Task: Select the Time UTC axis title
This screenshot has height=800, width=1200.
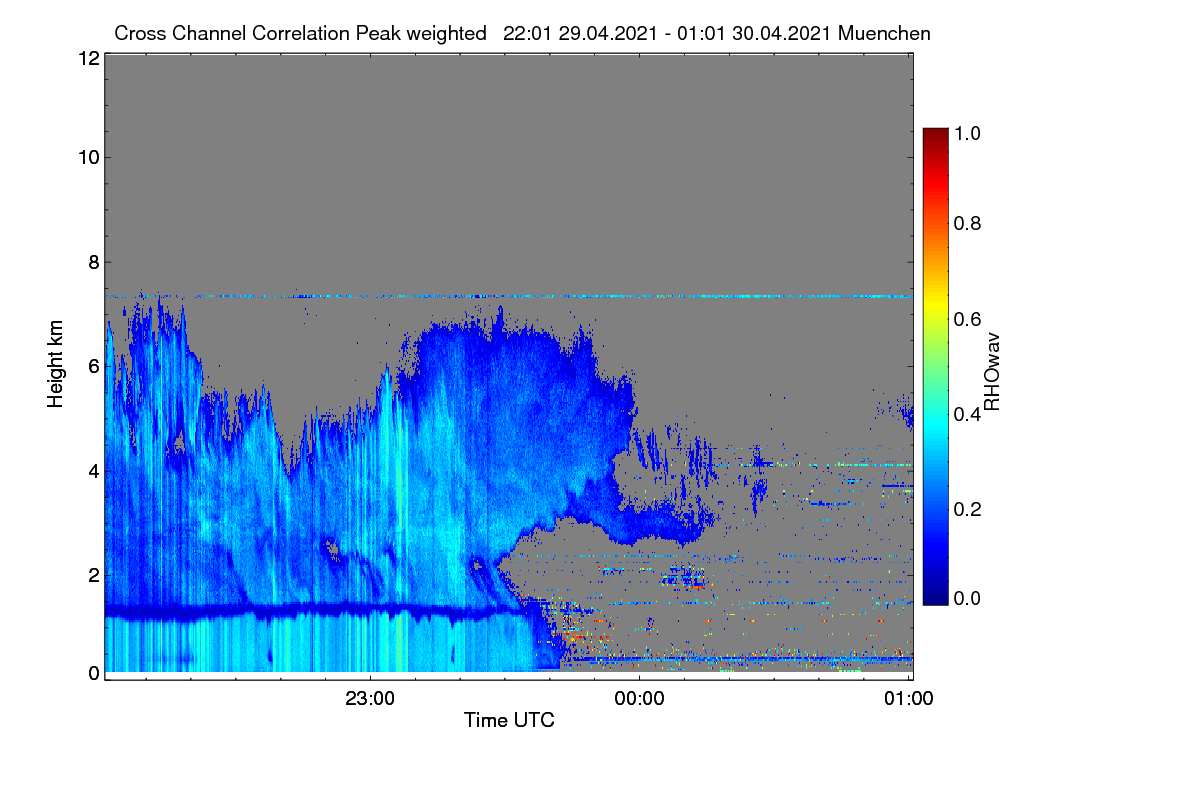Action: point(509,720)
